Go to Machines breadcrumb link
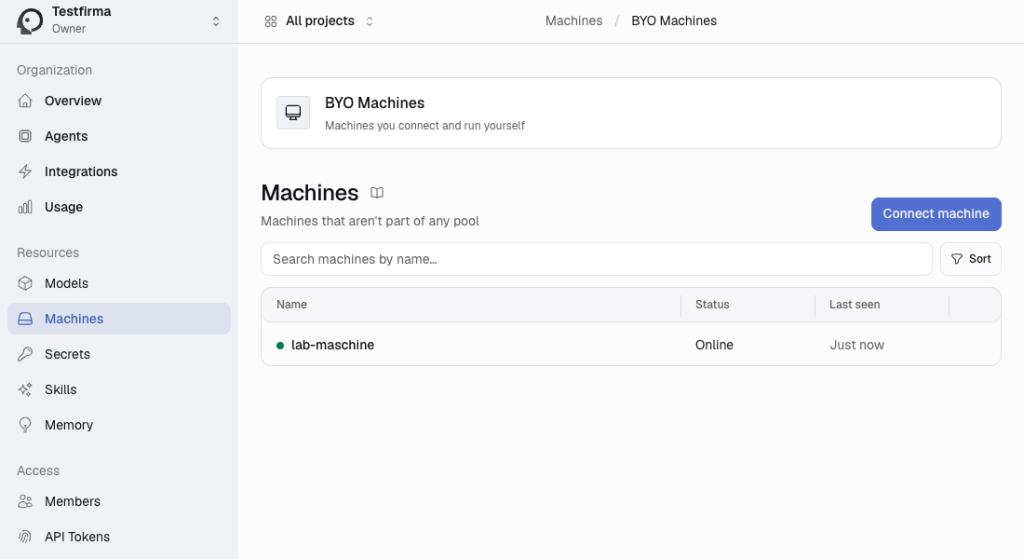The width and height of the screenshot is (1024, 559). 573,21
